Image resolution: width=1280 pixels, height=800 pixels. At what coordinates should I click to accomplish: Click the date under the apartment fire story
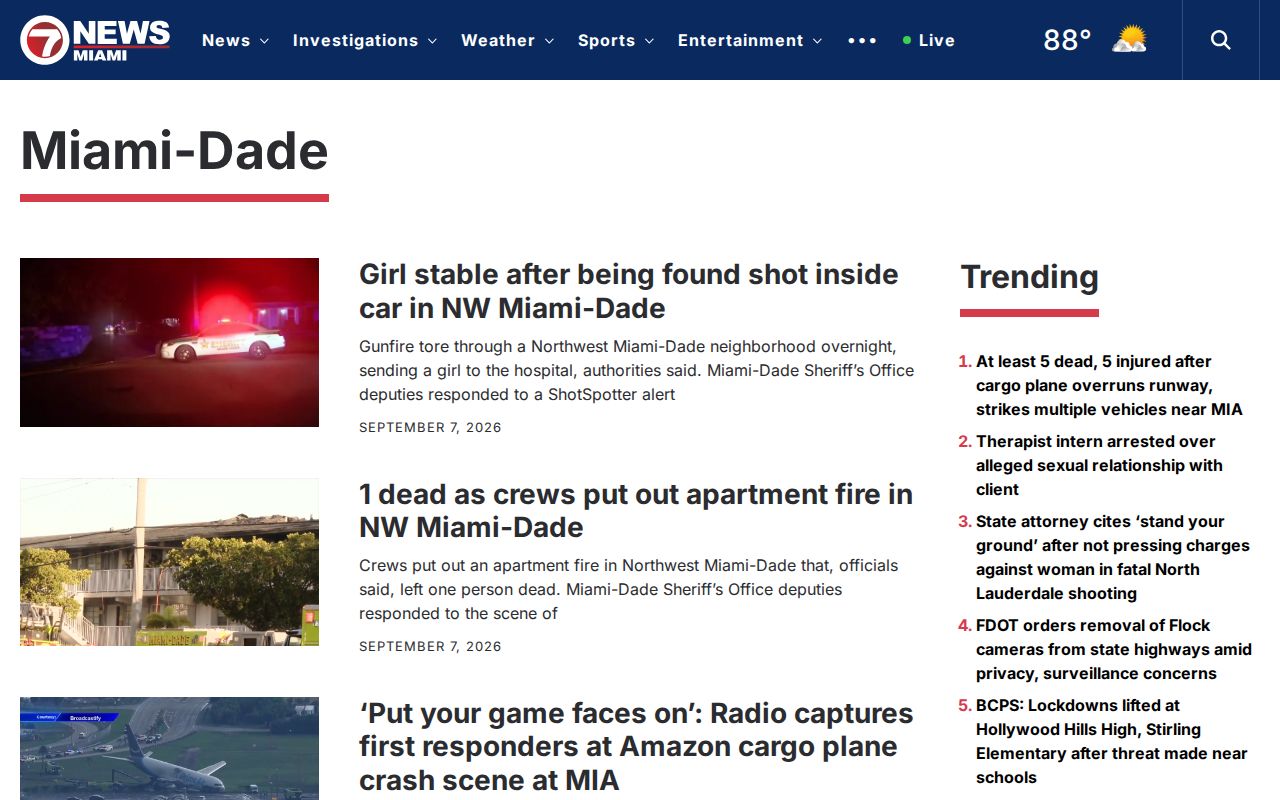[x=430, y=647]
